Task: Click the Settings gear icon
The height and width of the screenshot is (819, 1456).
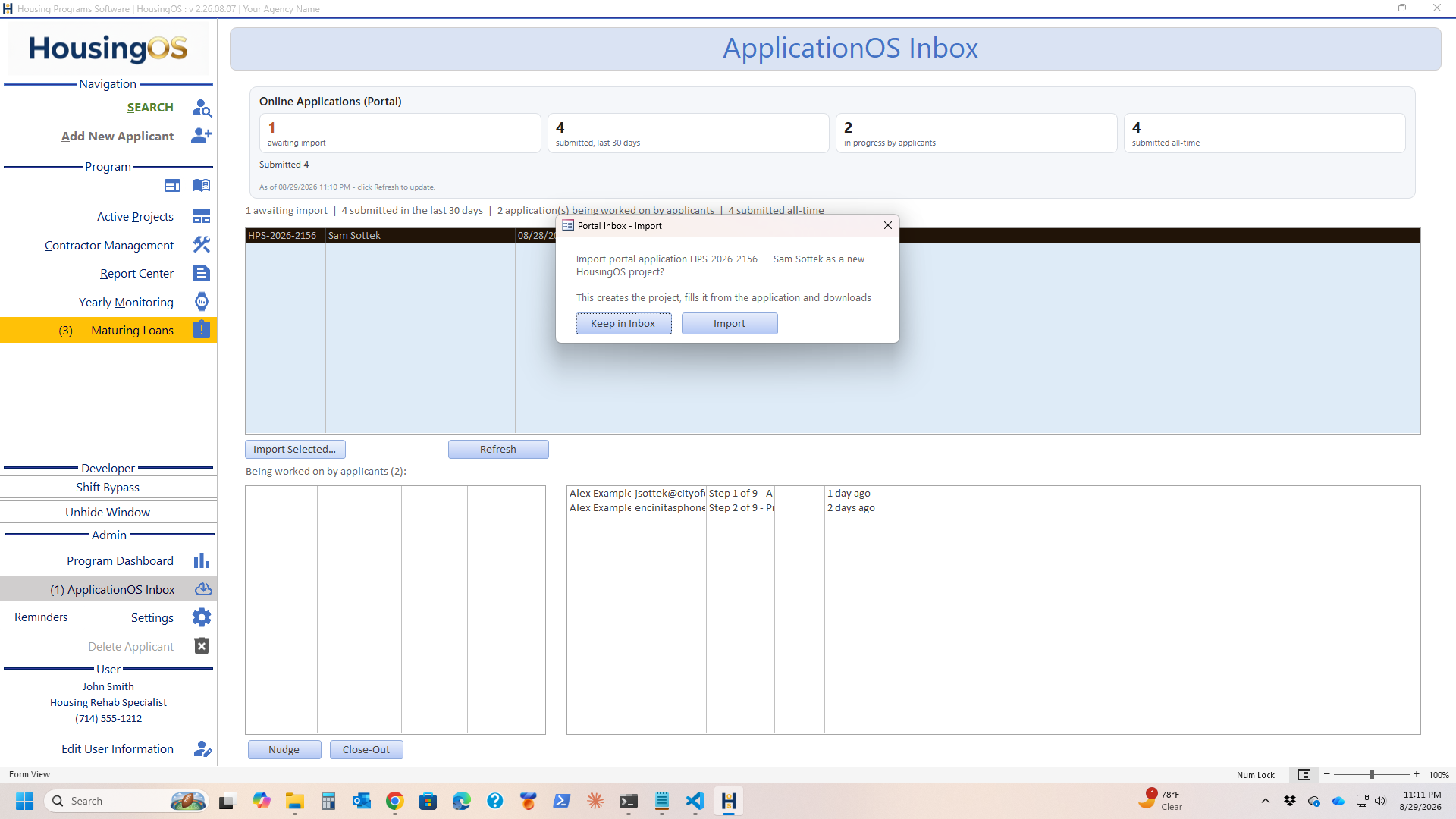Action: click(x=202, y=617)
